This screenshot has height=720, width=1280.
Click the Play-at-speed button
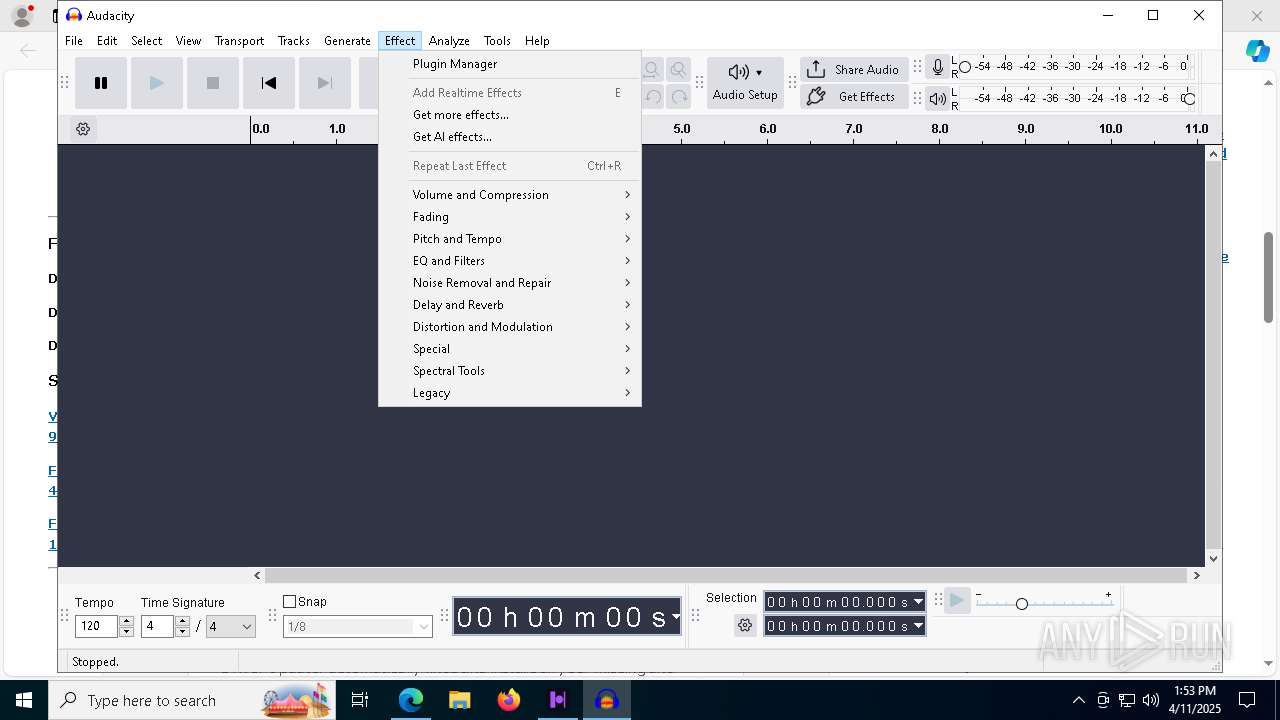tap(957, 601)
